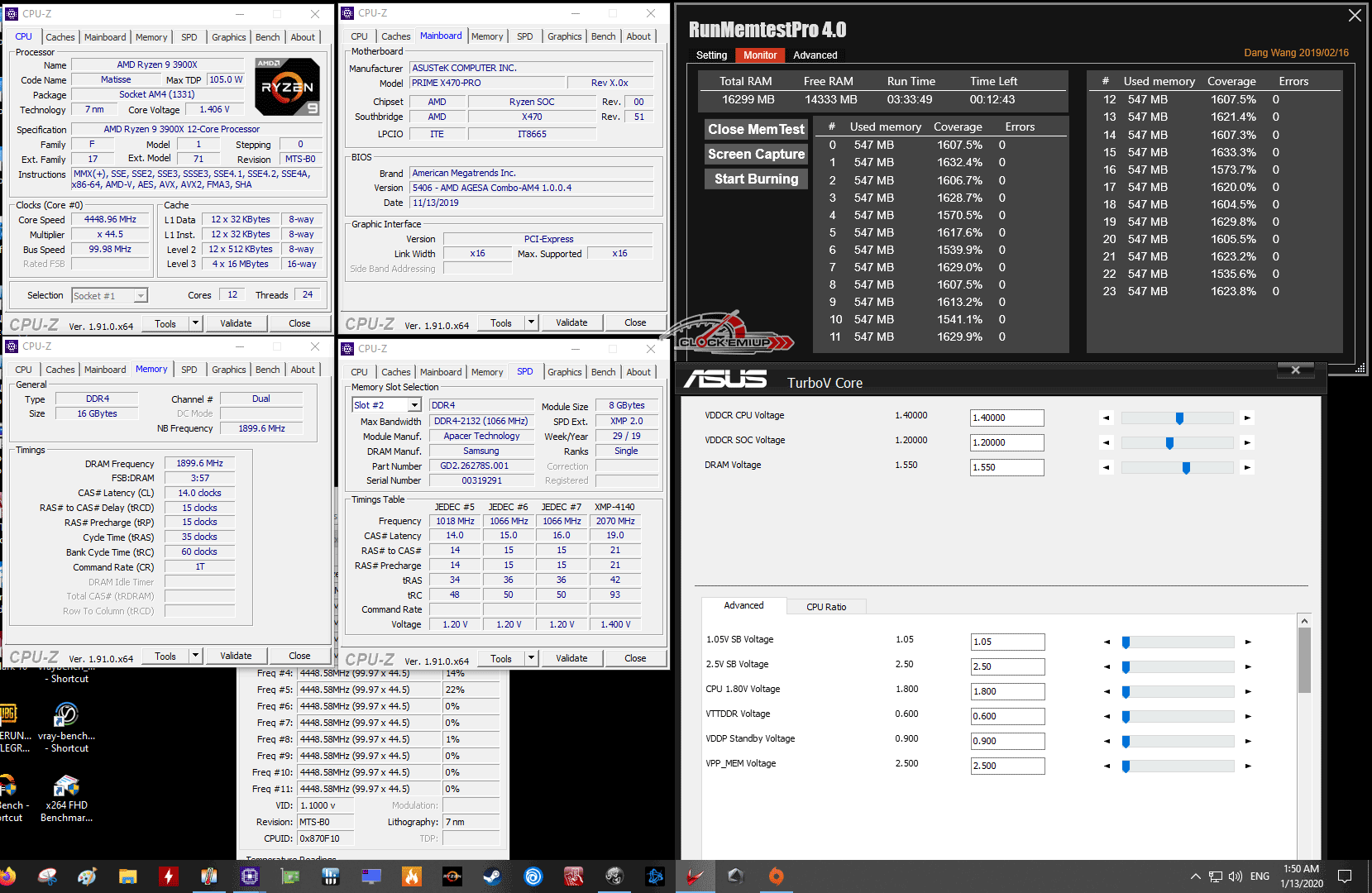Click the DRAM Voltage slider handle
This screenshot has height=893, width=1372.
[x=1186, y=468]
